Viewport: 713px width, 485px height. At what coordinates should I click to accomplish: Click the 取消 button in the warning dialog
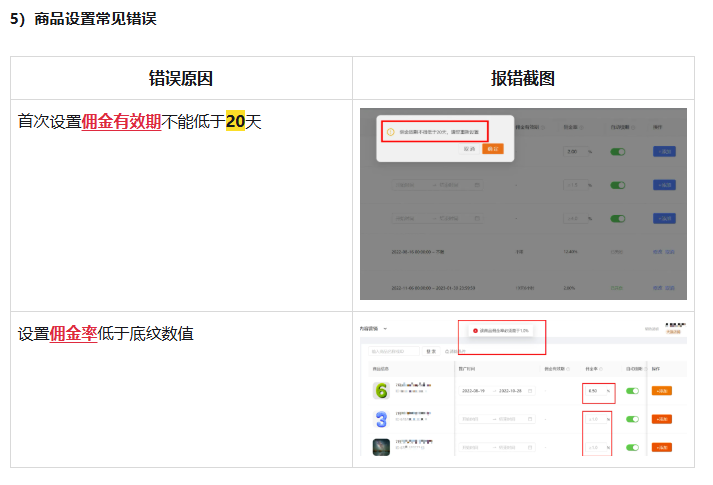(469, 148)
